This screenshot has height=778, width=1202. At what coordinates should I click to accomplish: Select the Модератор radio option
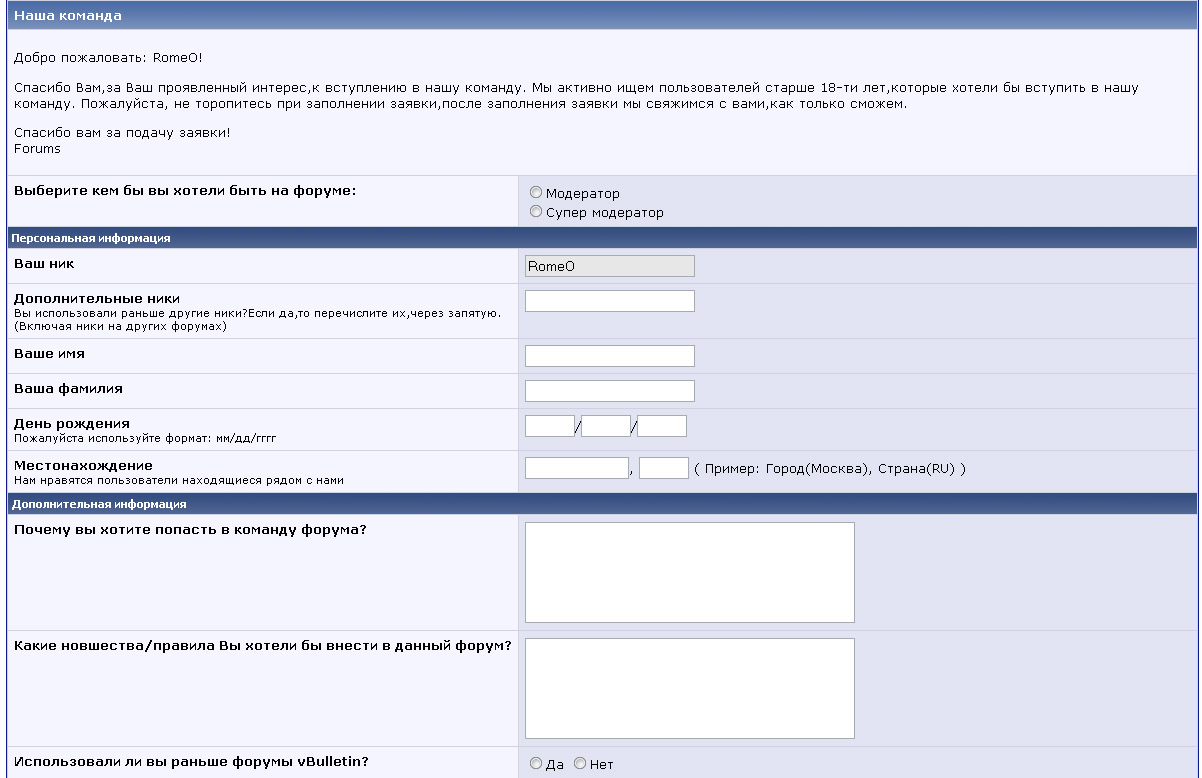[x=536, y=193]
